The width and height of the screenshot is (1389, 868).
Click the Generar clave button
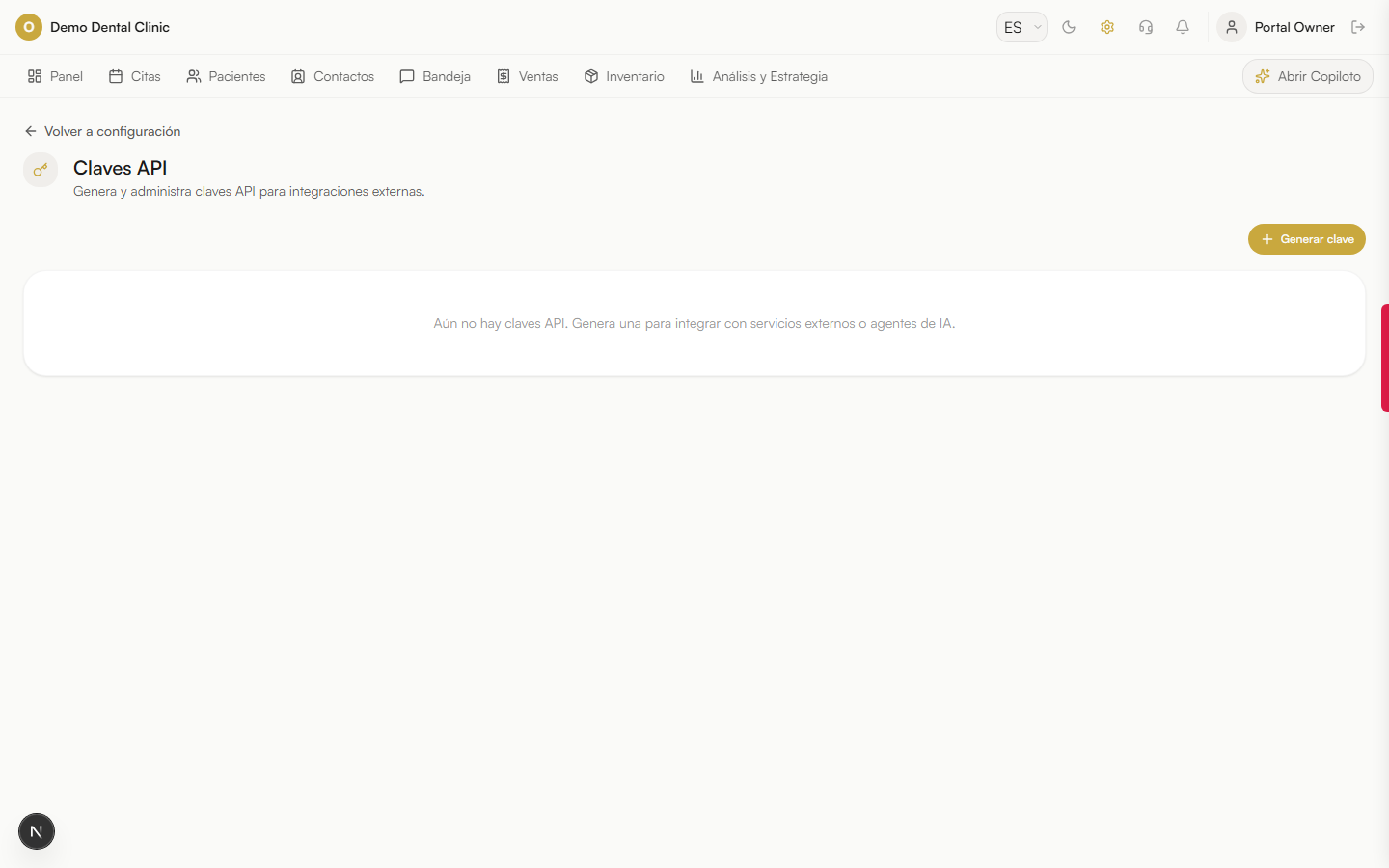point(1307,239)
